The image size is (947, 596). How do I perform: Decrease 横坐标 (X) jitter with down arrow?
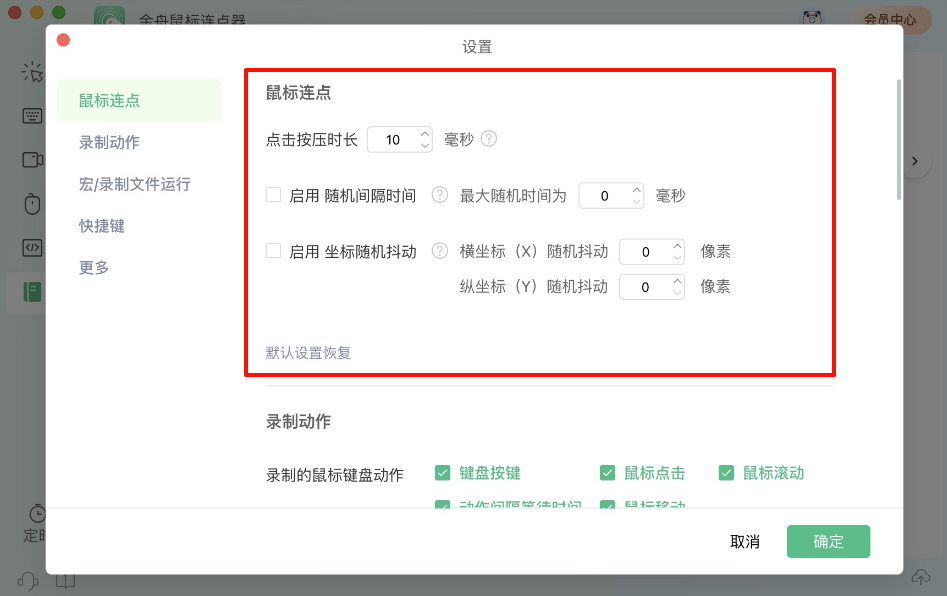(x=677, y=257)
